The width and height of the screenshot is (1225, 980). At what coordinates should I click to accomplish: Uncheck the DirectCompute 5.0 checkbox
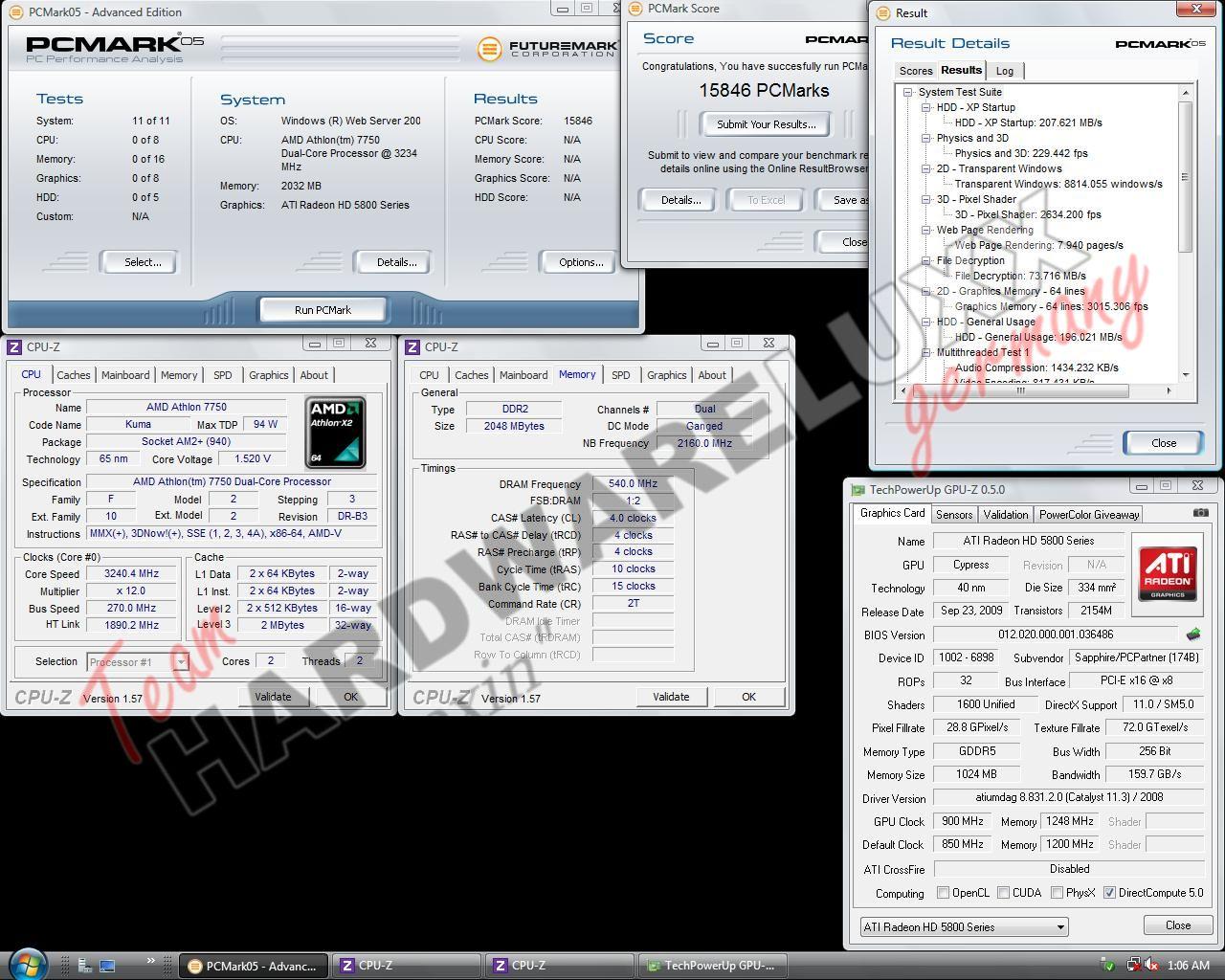(x=1109, y=893)
